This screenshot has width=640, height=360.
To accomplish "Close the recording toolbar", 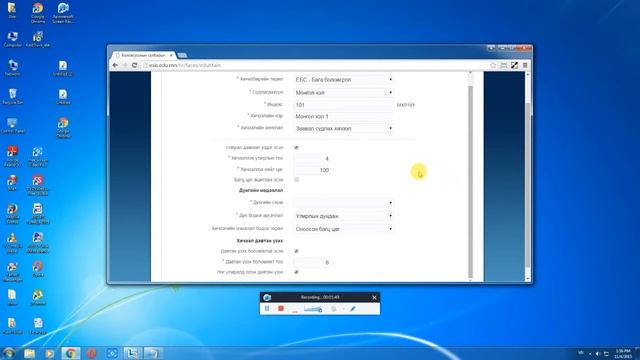I will (374, 298).
